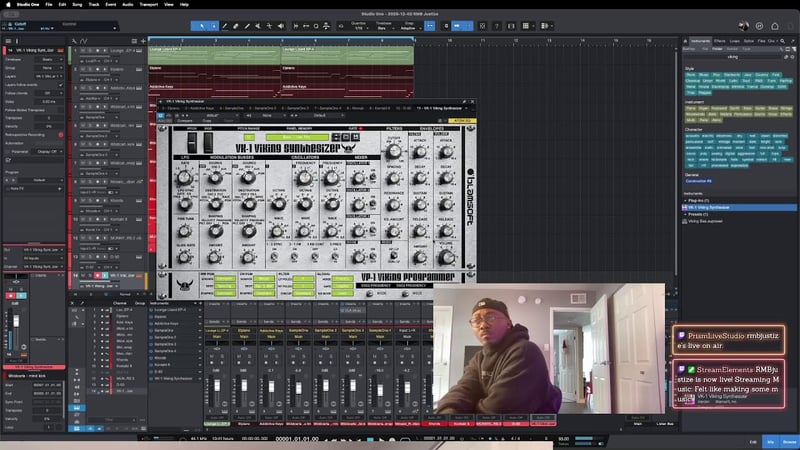The image size is (800, 450).
Task: Select the Listen speaker tool
Action: (281, 26)
